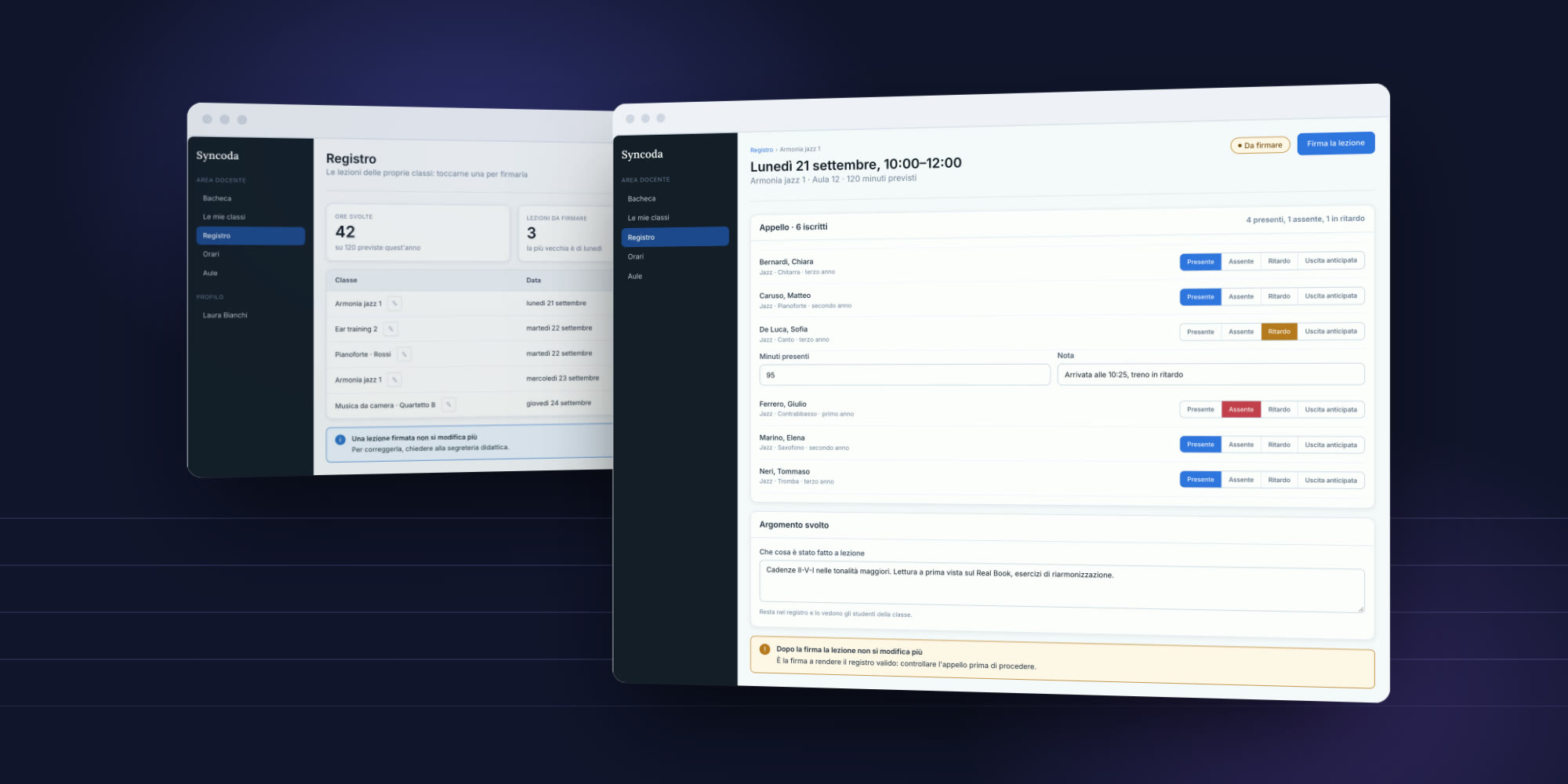Open Orari in the Registro list window sidebar
Image resolution: width=1568 pixels, height=784 pixels.
(x=251, y=254)
